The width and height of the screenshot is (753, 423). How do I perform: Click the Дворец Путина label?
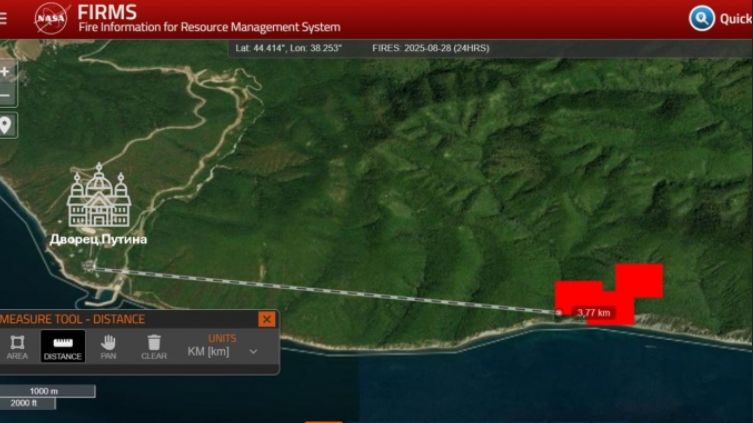click(98, 239)
